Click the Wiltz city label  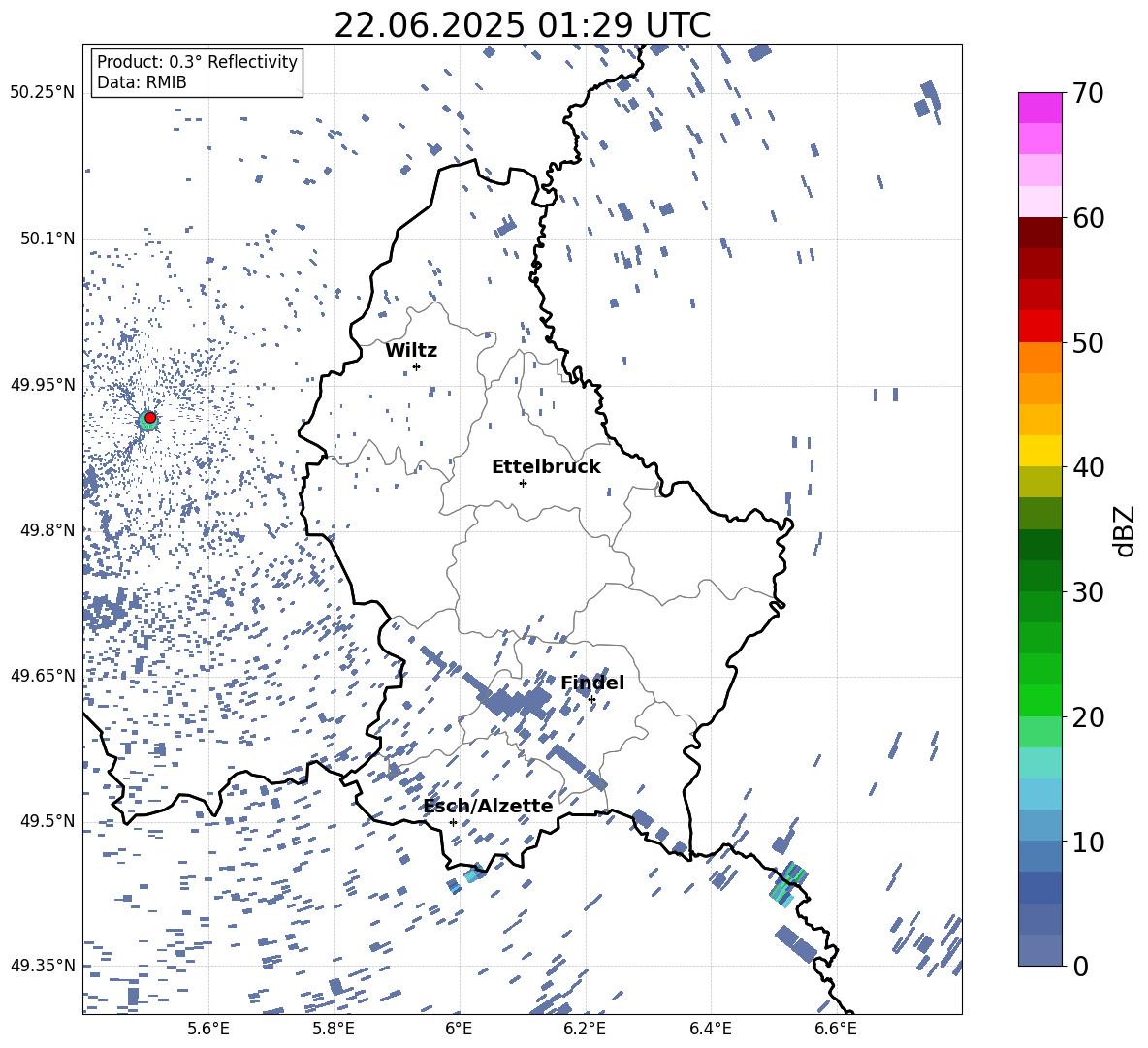(x=411, y=351)
